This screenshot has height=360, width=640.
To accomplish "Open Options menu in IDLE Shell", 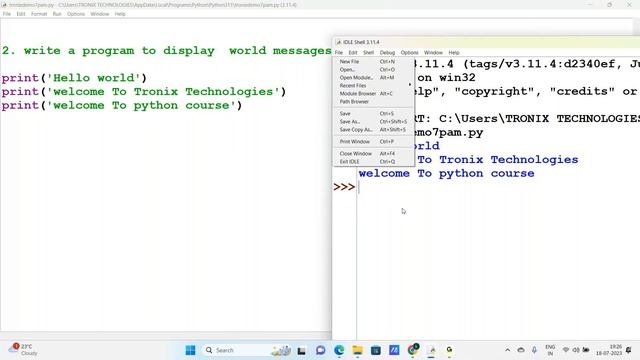I will [x=409, y=53].
